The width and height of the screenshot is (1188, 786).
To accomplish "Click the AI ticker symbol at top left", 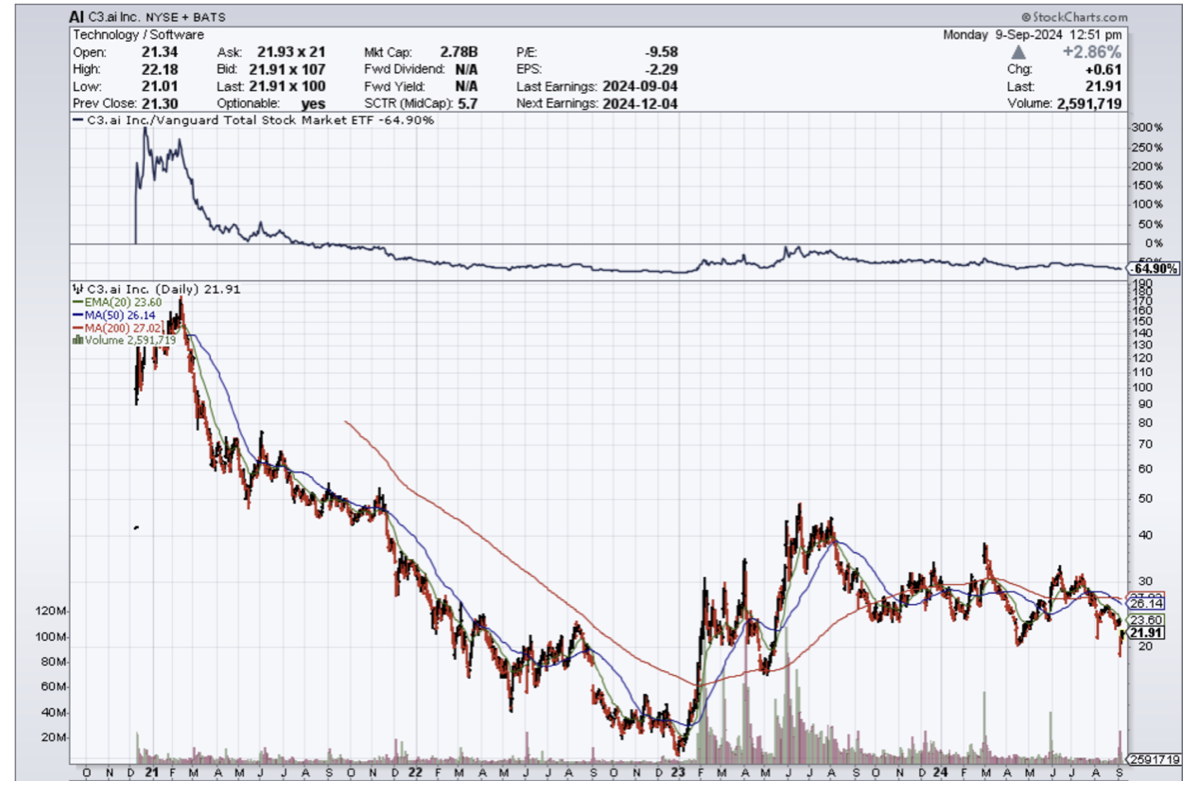I will (x=77, y=17).
